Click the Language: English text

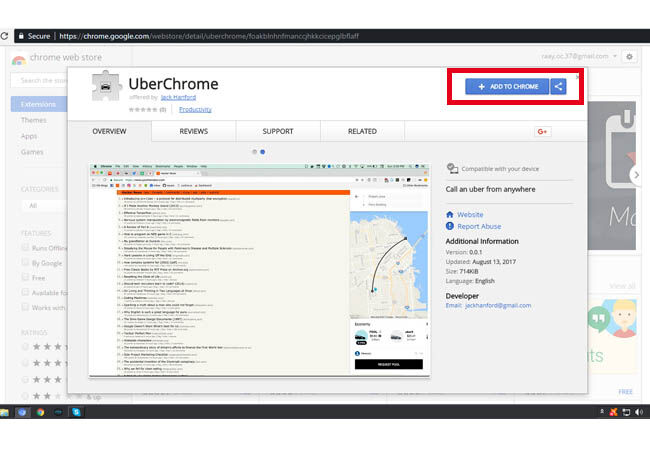pyautogui.click(x=470, y=281)
